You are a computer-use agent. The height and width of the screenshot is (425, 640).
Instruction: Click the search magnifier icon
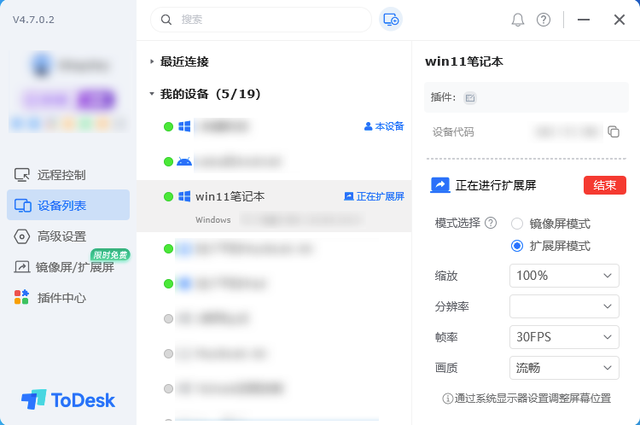[166, 20]
